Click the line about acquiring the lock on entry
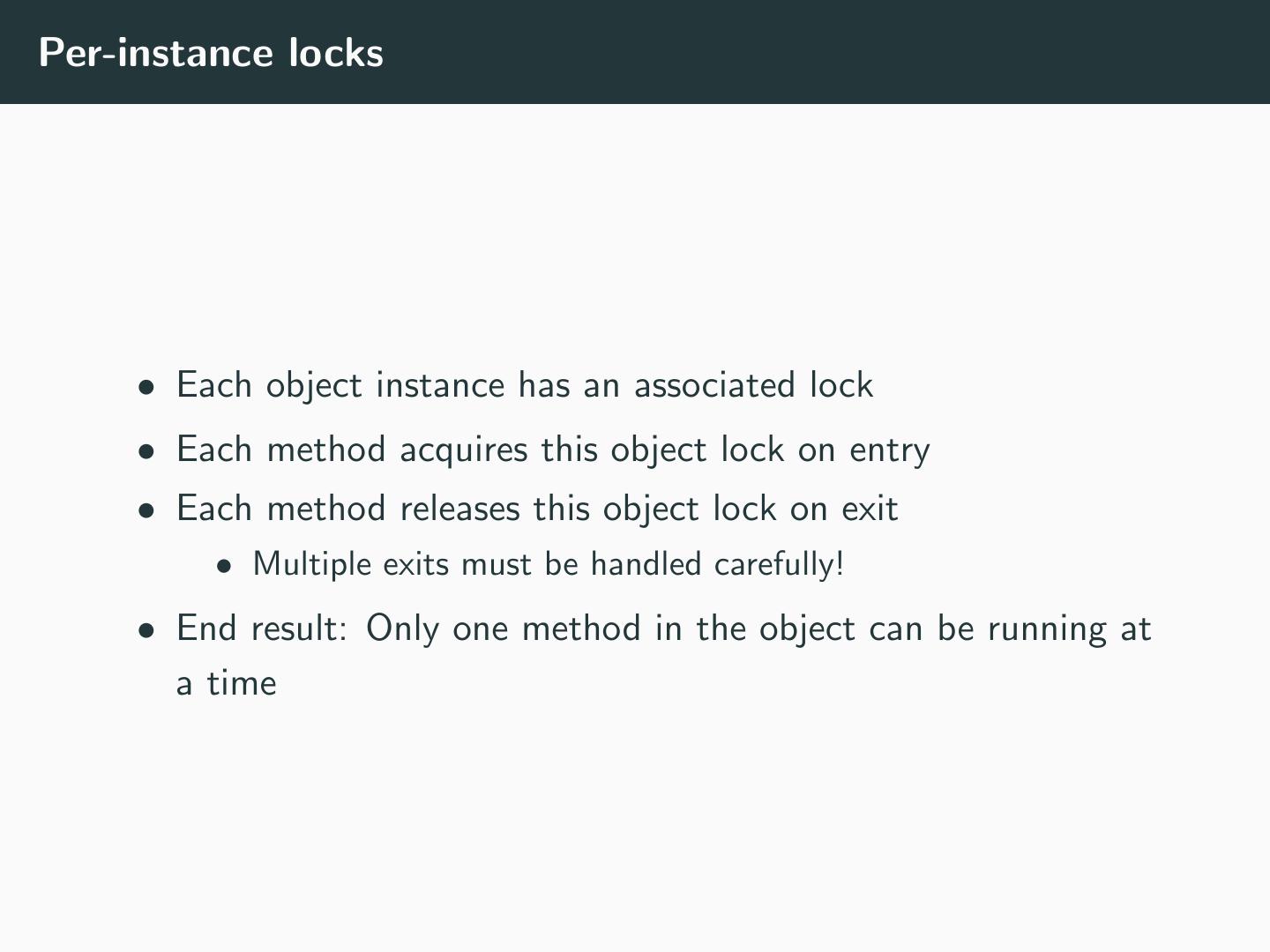This screenshot has width=1270, height=952. 552,450
